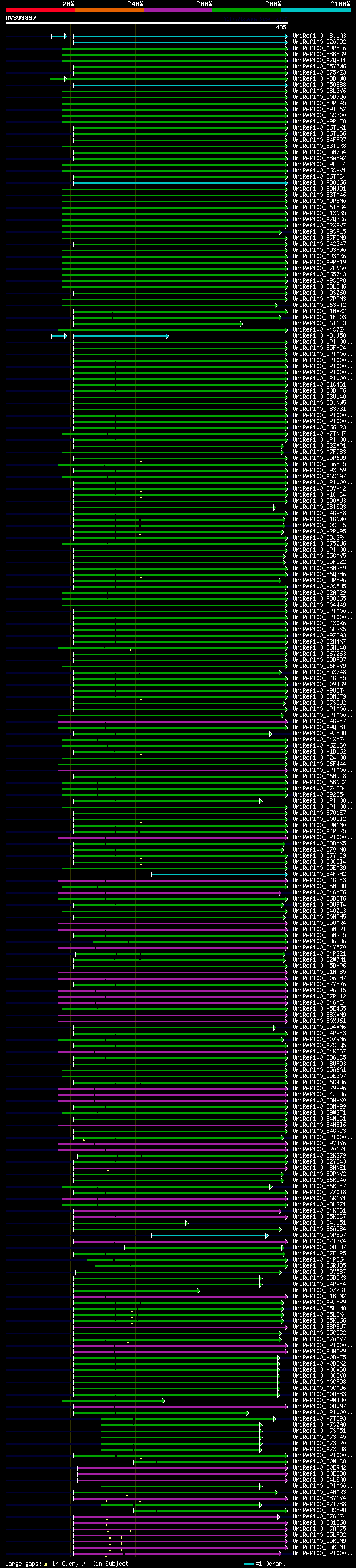Open hit UniRef100_A8J1A3
Screen dimensions: 356x1568
click(x=319, y=36)
